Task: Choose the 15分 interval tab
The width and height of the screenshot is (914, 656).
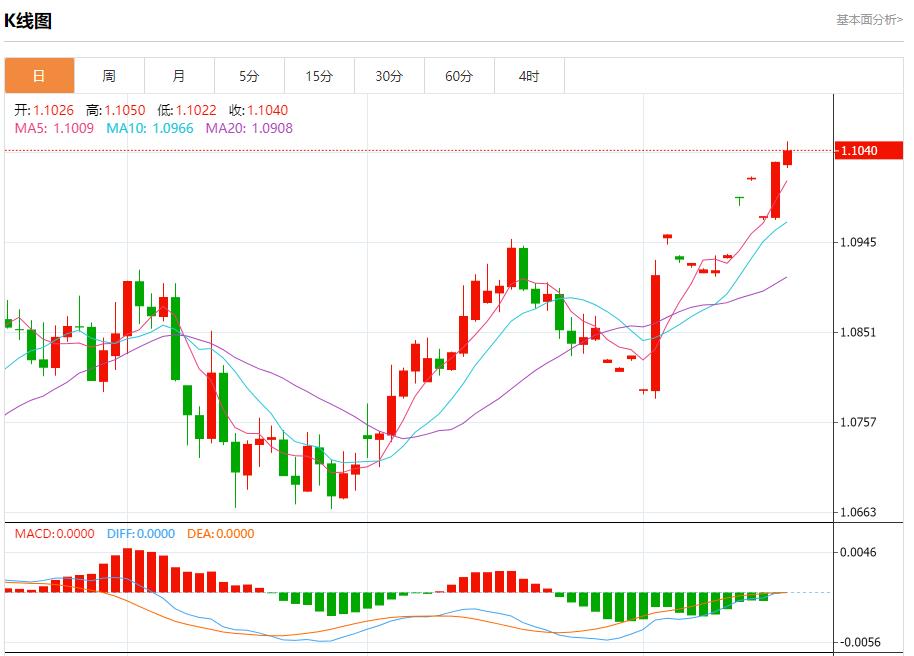Action: pyautogui.click(x=319, y=76)
